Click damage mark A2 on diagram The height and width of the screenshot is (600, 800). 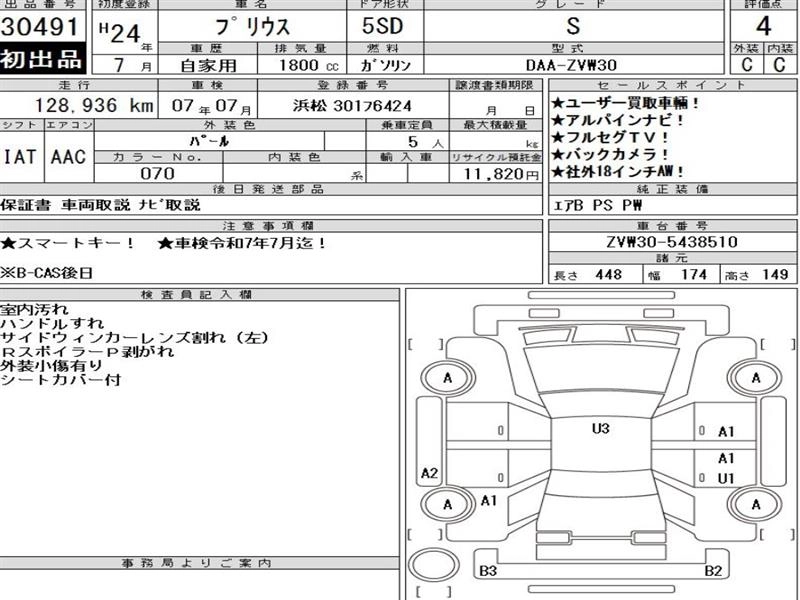click(430, 473)
